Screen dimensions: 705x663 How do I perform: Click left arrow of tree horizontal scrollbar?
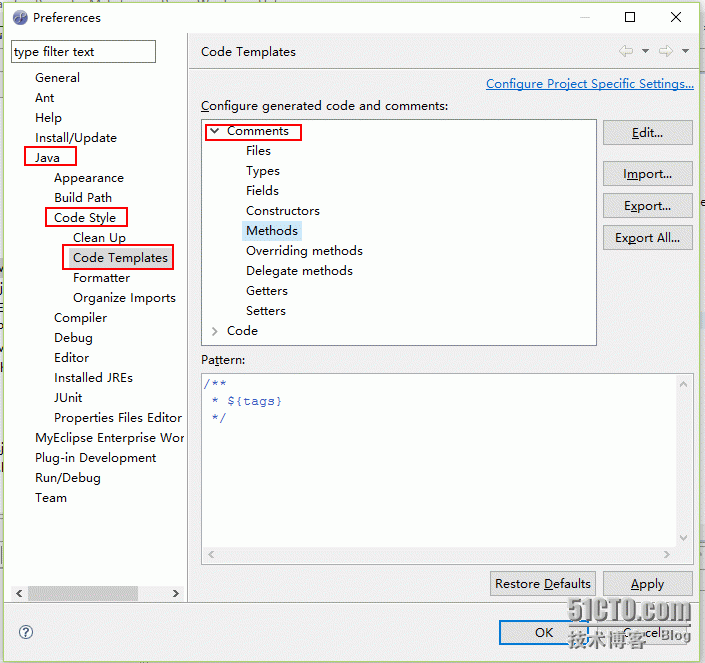coord(19,593)
